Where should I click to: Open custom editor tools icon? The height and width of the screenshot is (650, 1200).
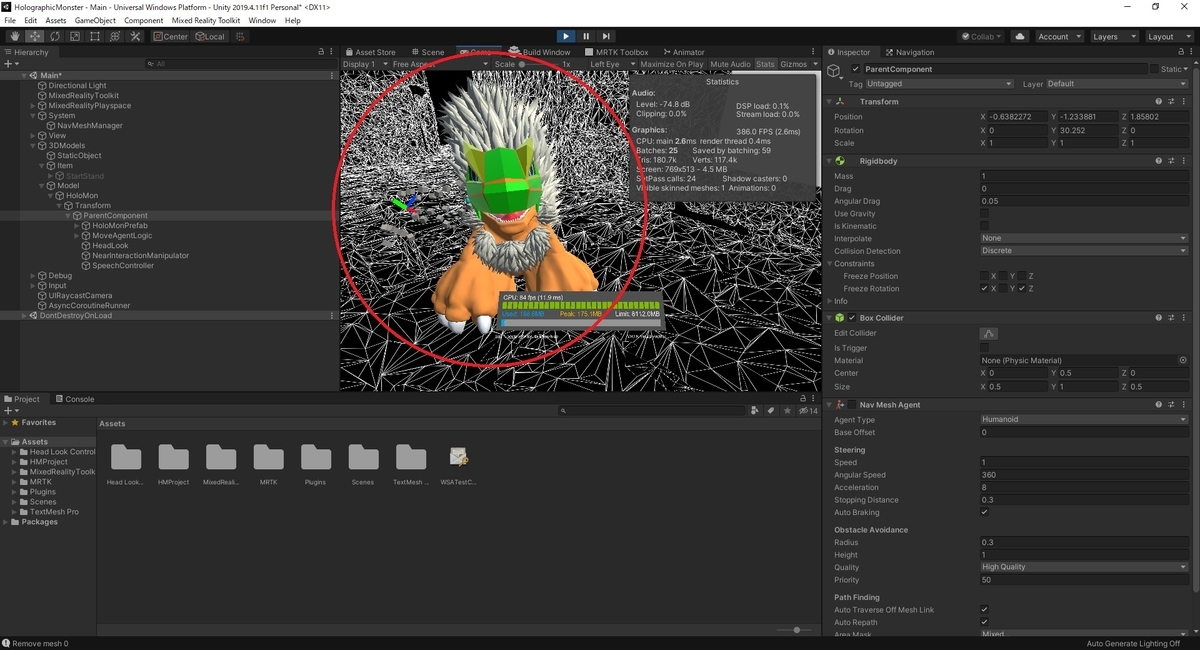135,36
